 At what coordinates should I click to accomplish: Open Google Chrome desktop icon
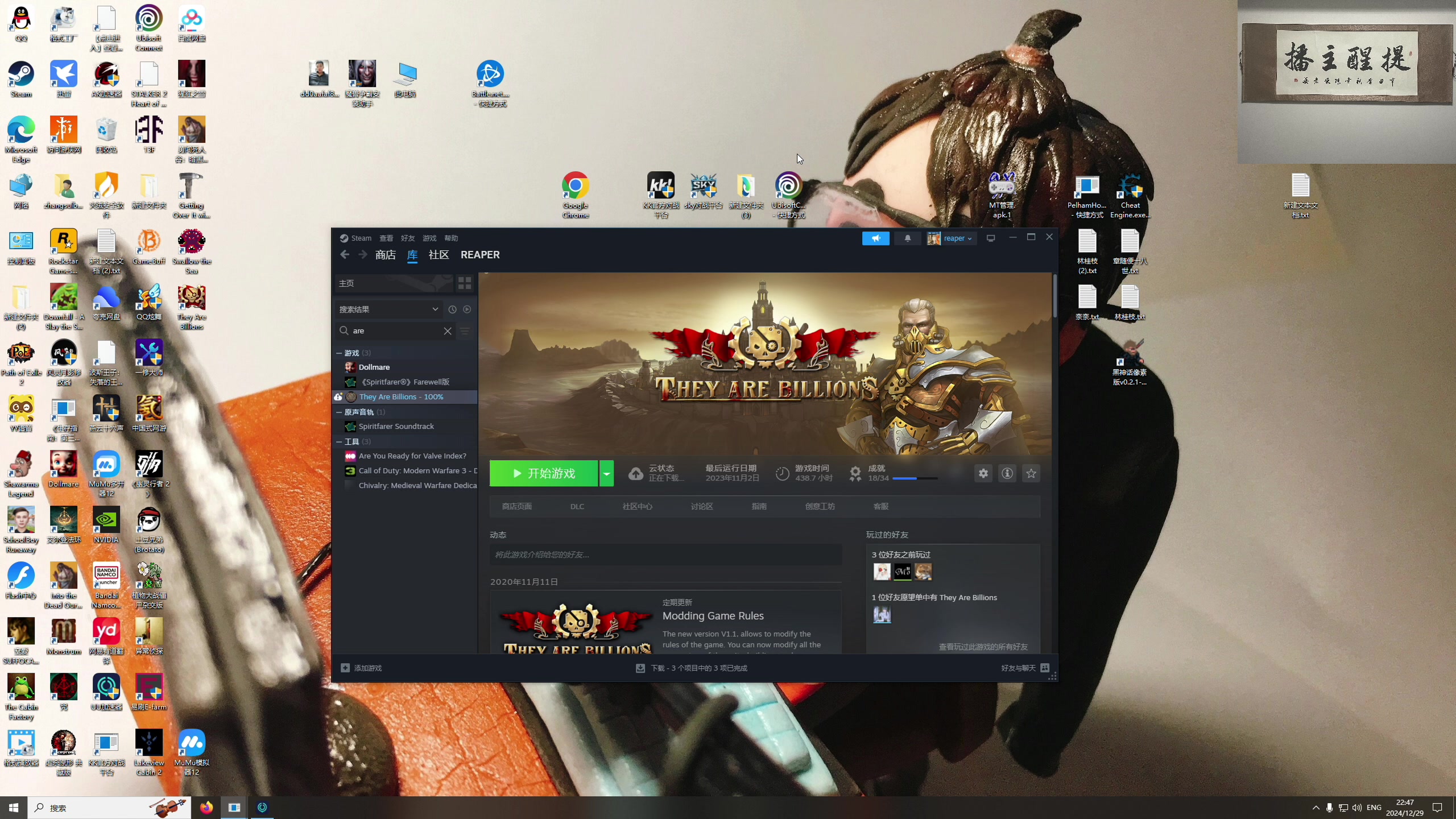coord(575,195)
